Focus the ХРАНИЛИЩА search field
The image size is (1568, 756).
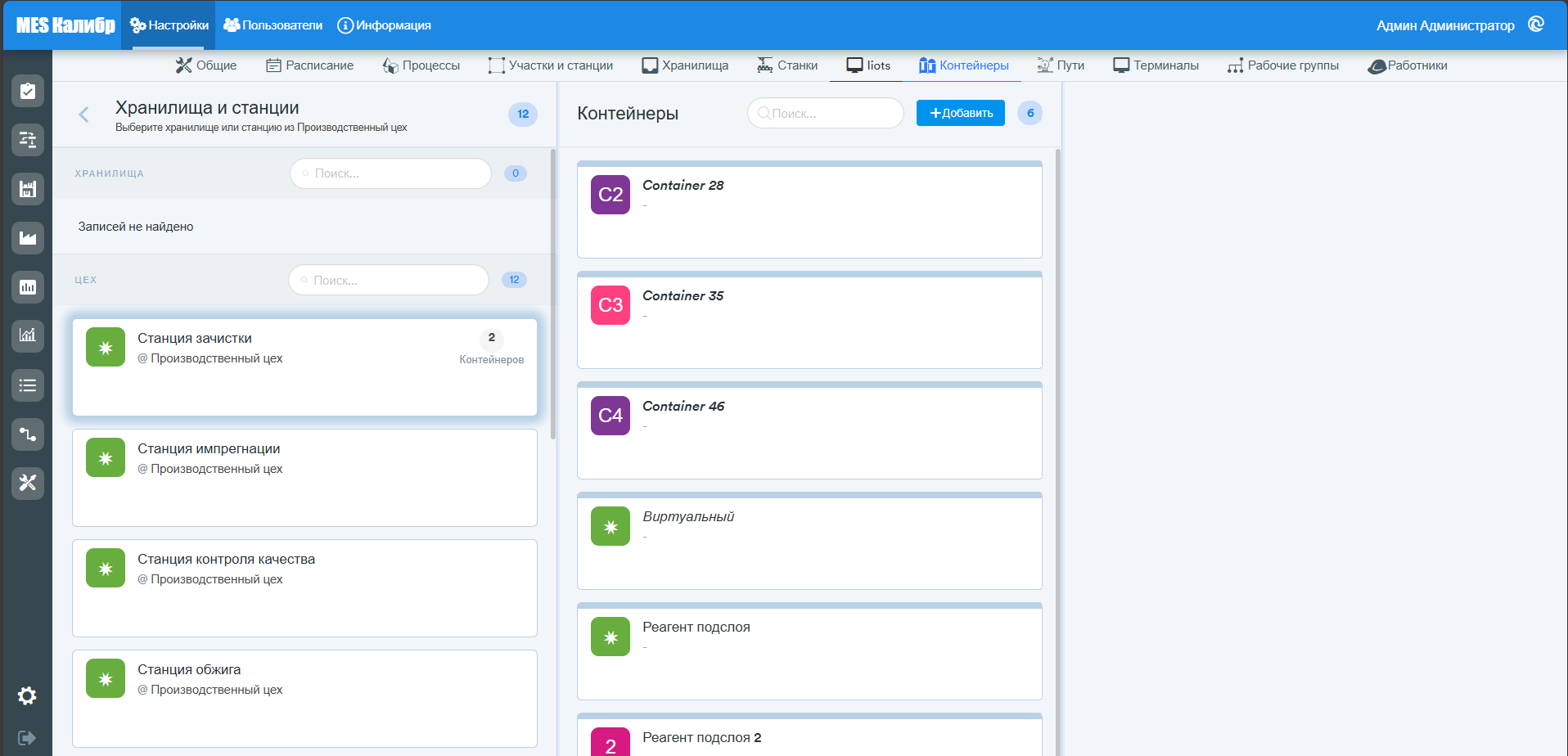[x=390, y=173]
